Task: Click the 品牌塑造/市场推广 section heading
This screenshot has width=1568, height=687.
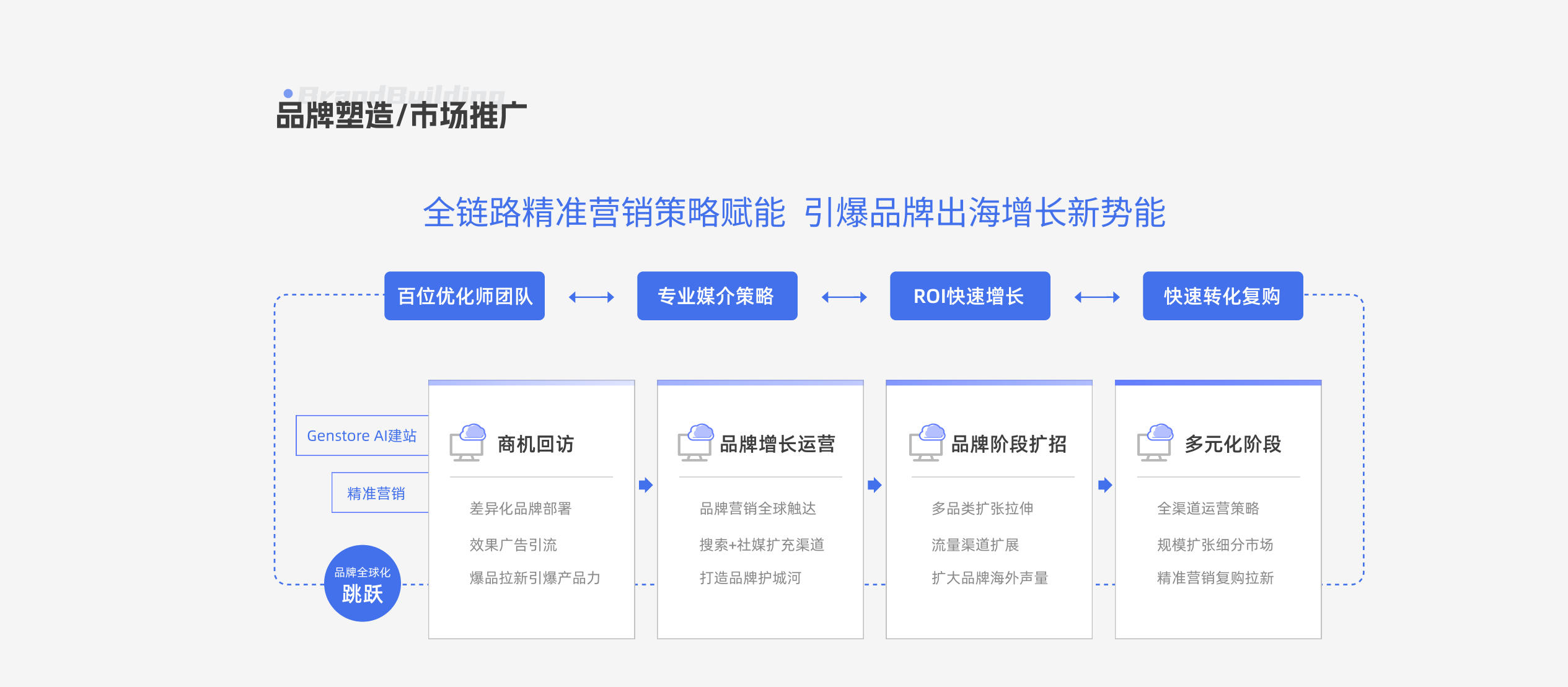Action: (x=401, y=116)
